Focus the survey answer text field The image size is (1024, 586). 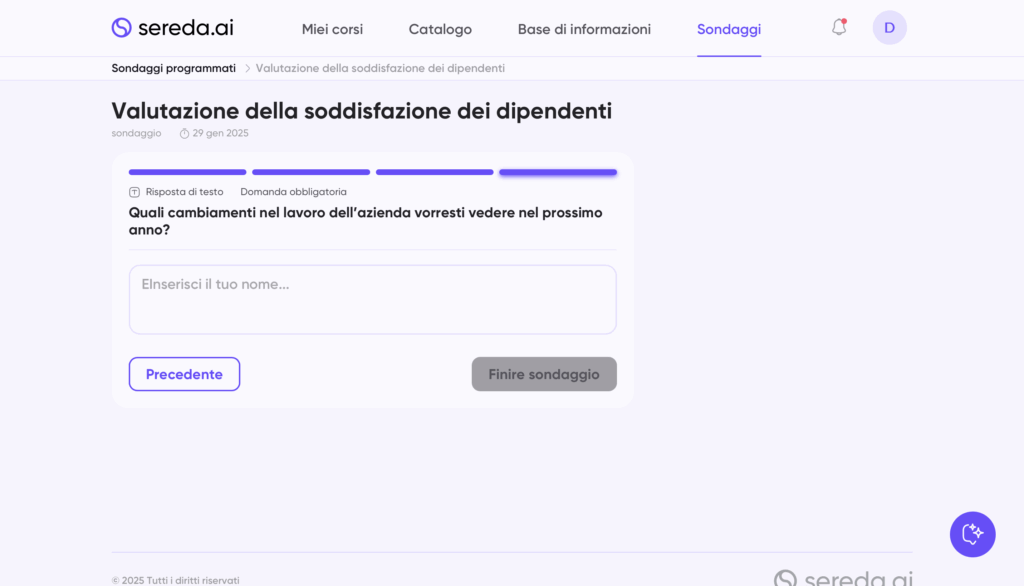tap(372, 299)
